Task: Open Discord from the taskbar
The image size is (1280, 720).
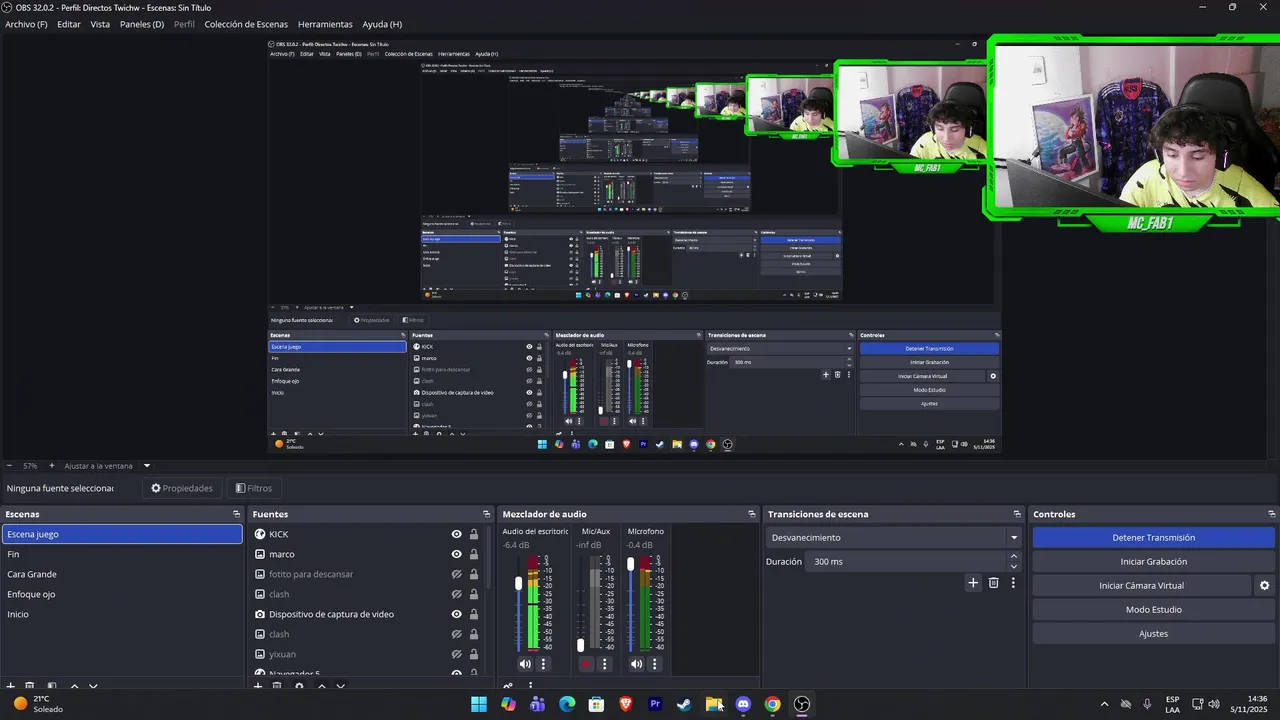Action: point(743,704)
